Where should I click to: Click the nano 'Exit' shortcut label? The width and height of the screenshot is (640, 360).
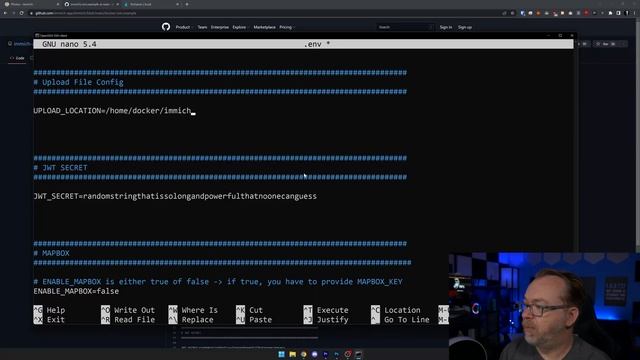pyautogui.click(x=56, y=320)
